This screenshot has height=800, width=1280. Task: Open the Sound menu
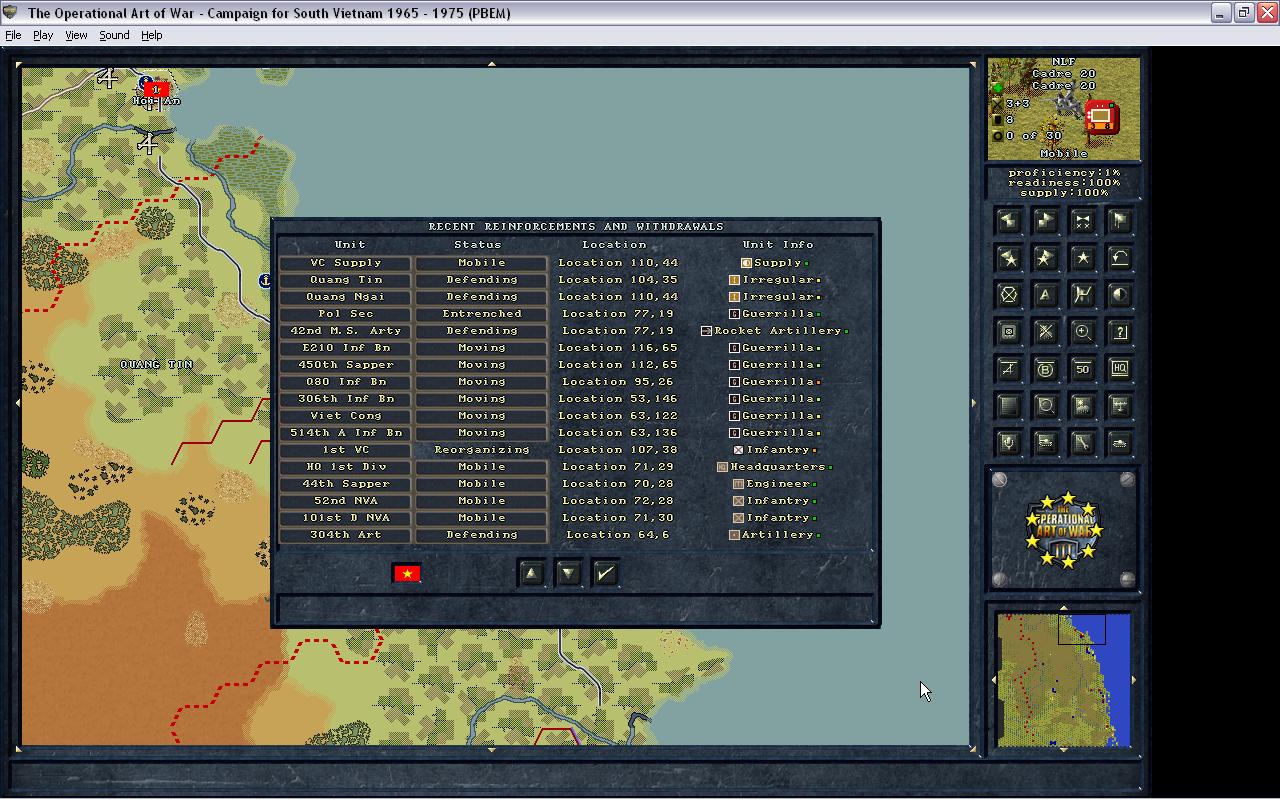pos(114,35)
